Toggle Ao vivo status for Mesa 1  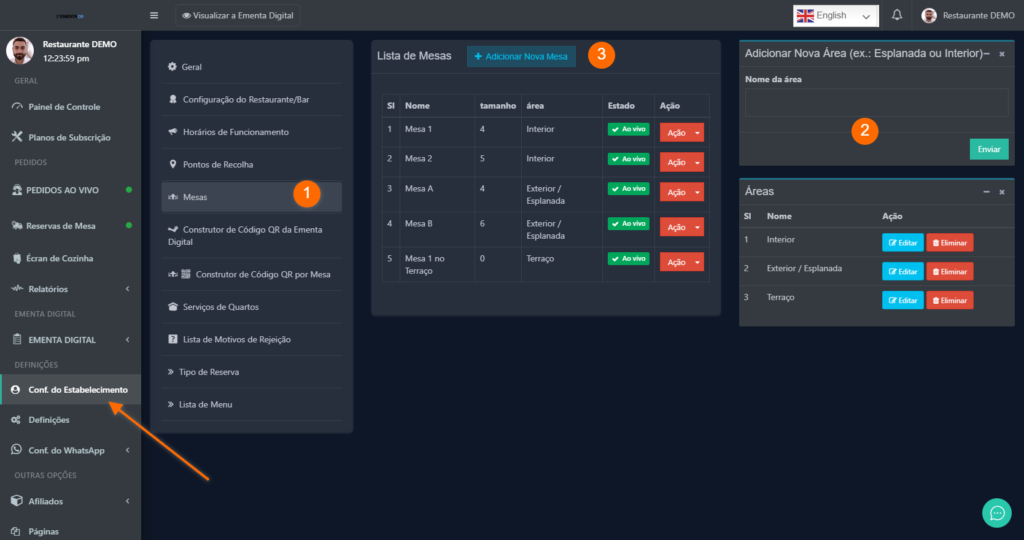click(x=628, y=130)
